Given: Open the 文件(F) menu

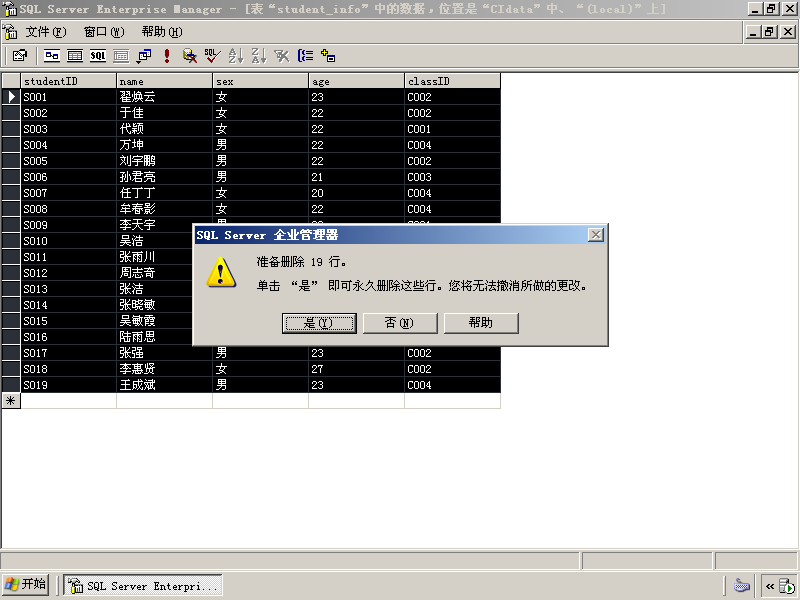Looking at the screenshot, I should 46,32.
